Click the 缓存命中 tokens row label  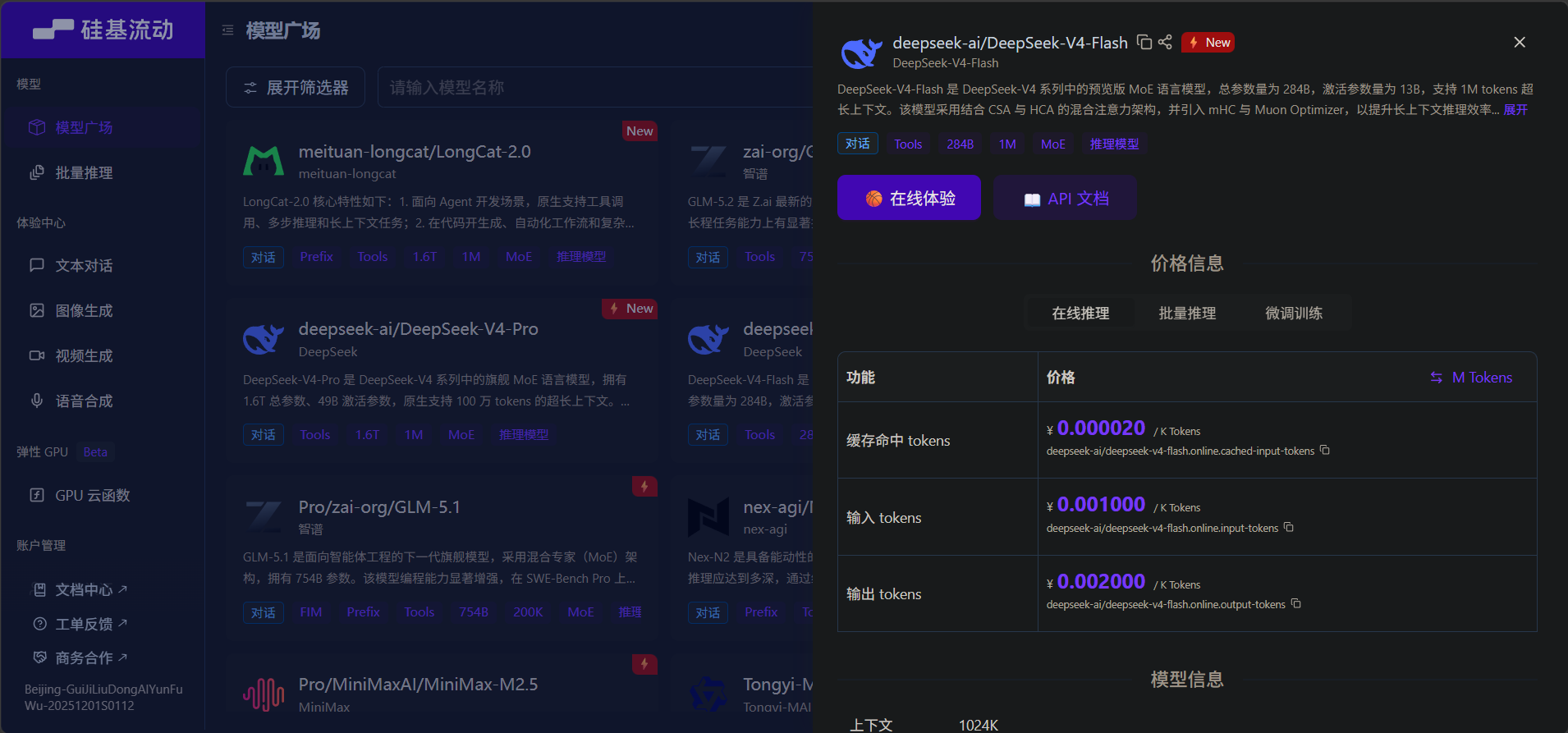(x=898, y=441)
